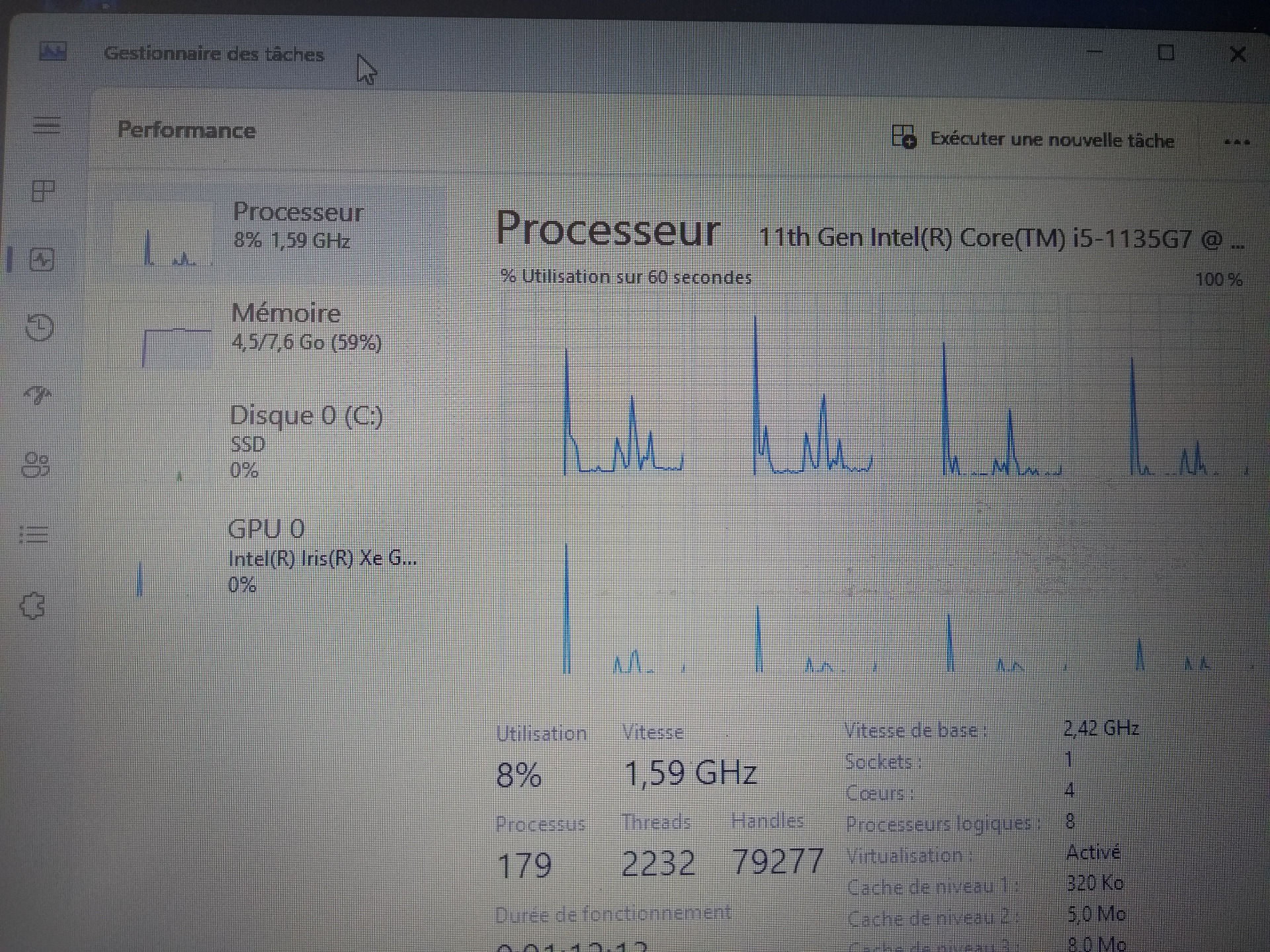Open the Startup apps page icon
1270x952 pixels.
(x=38, y=395)
